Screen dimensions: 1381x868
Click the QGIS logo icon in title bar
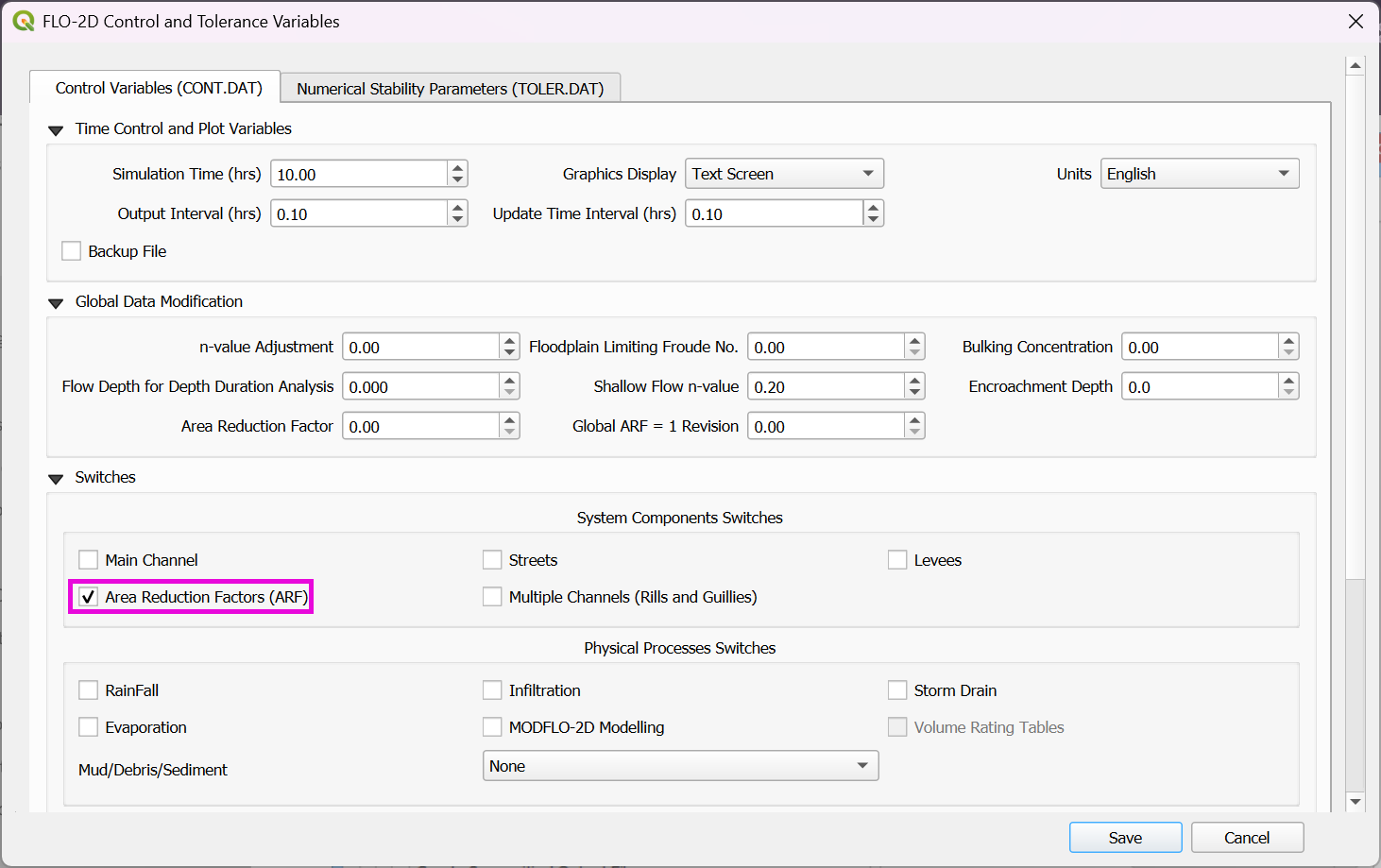[x=23, y=21]
